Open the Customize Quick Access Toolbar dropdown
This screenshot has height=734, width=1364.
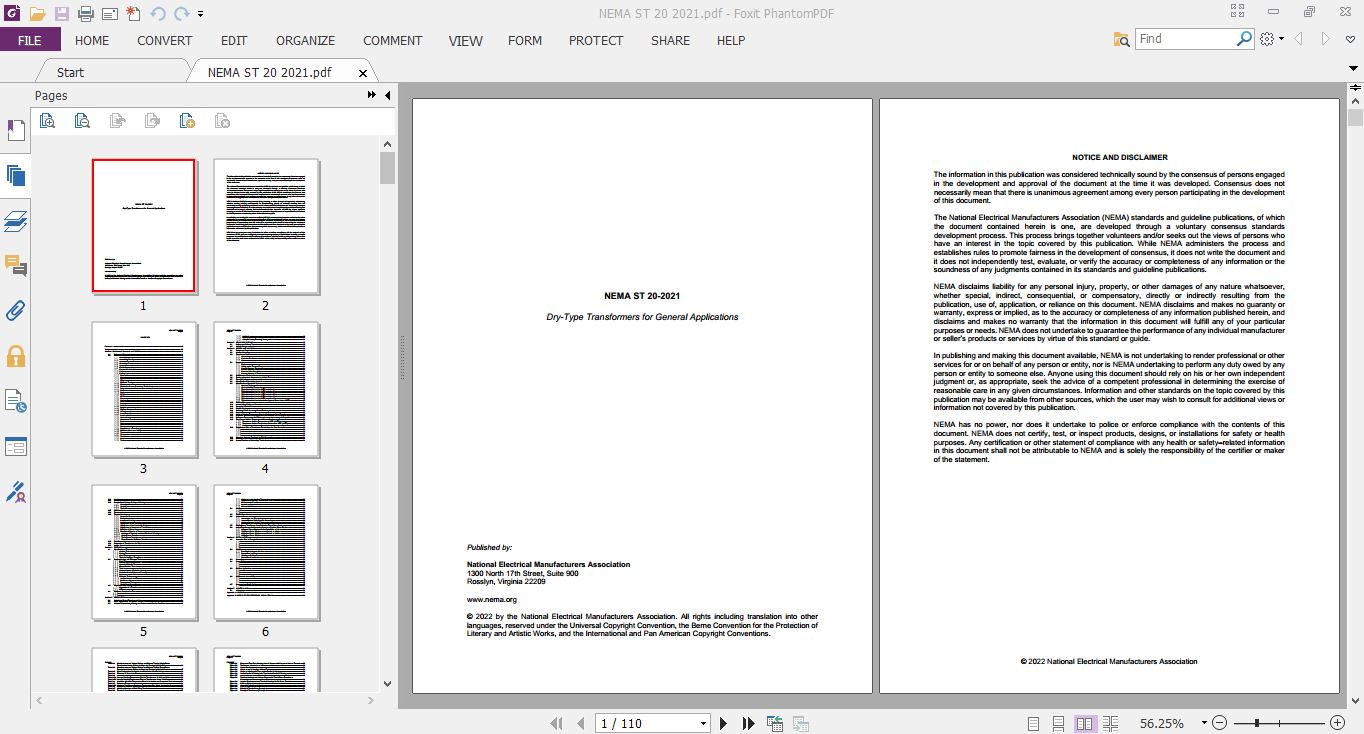point(201,14)
